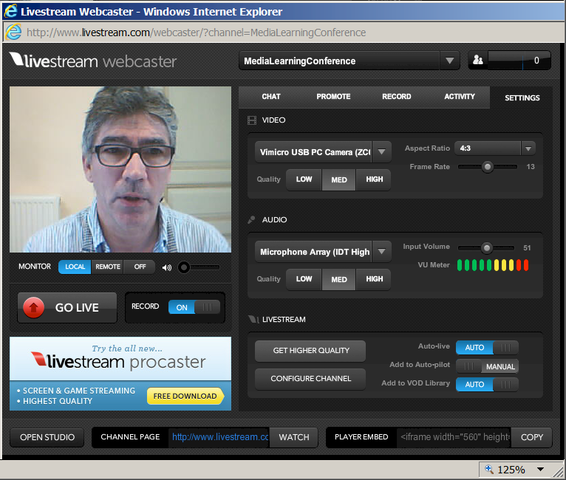
Task: Click the Free Download procaster button
Action: pos(185,396)
